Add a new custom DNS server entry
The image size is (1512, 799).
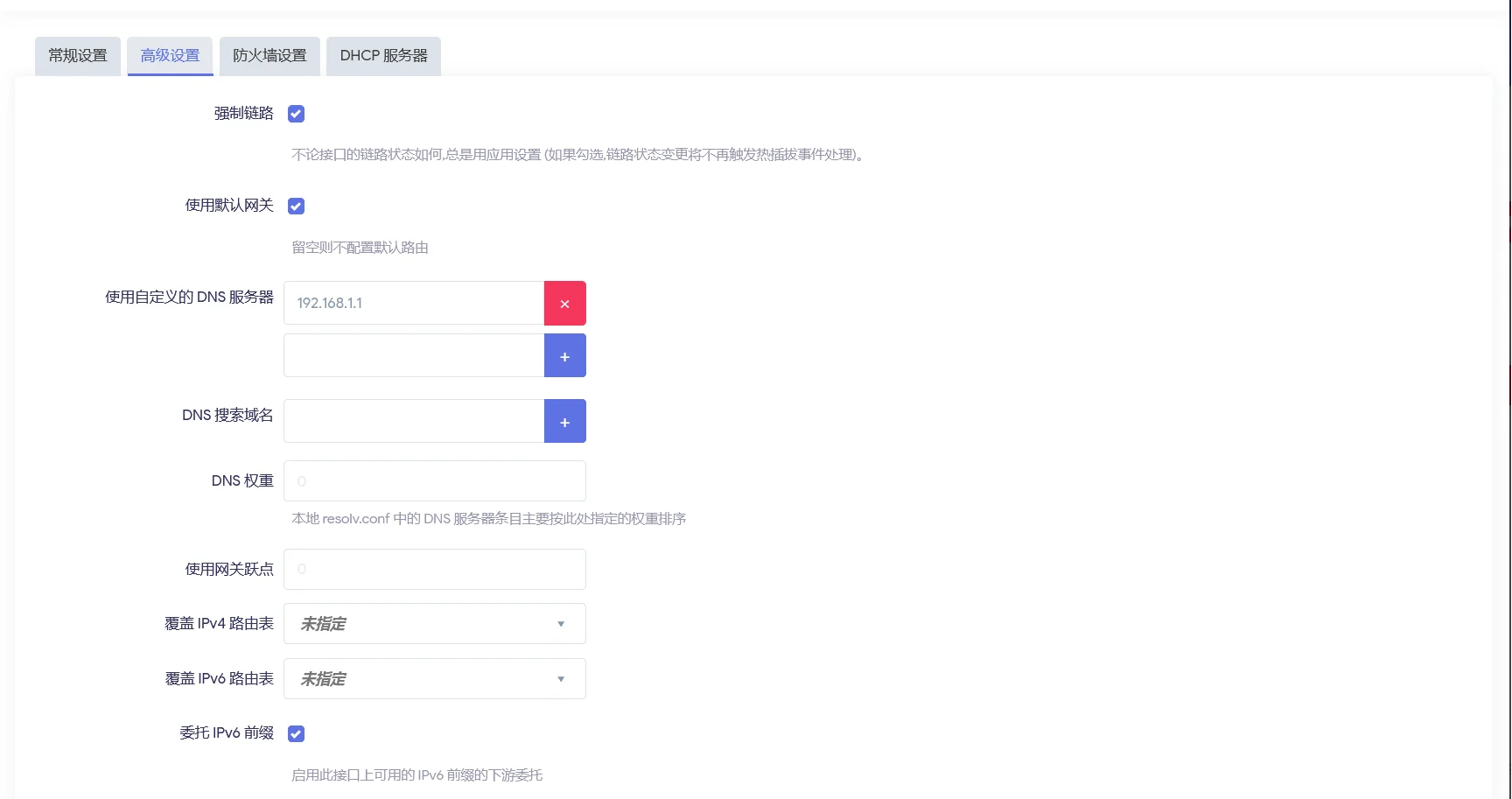(x=565, y=355)
